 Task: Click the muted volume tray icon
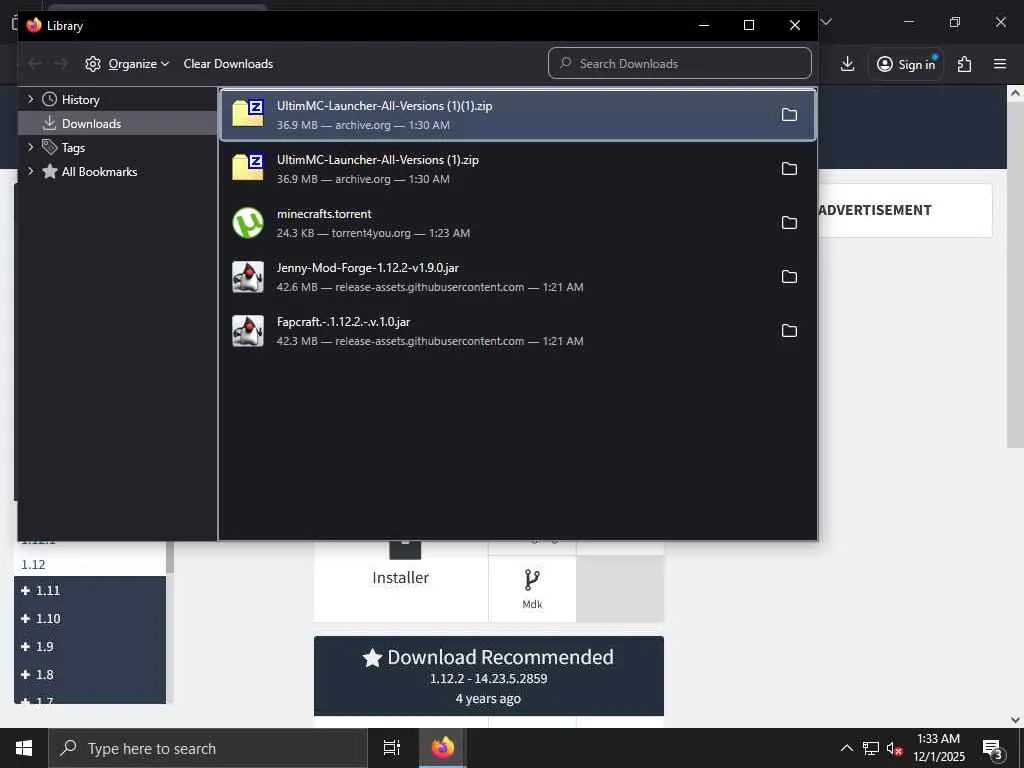(893, 748)
